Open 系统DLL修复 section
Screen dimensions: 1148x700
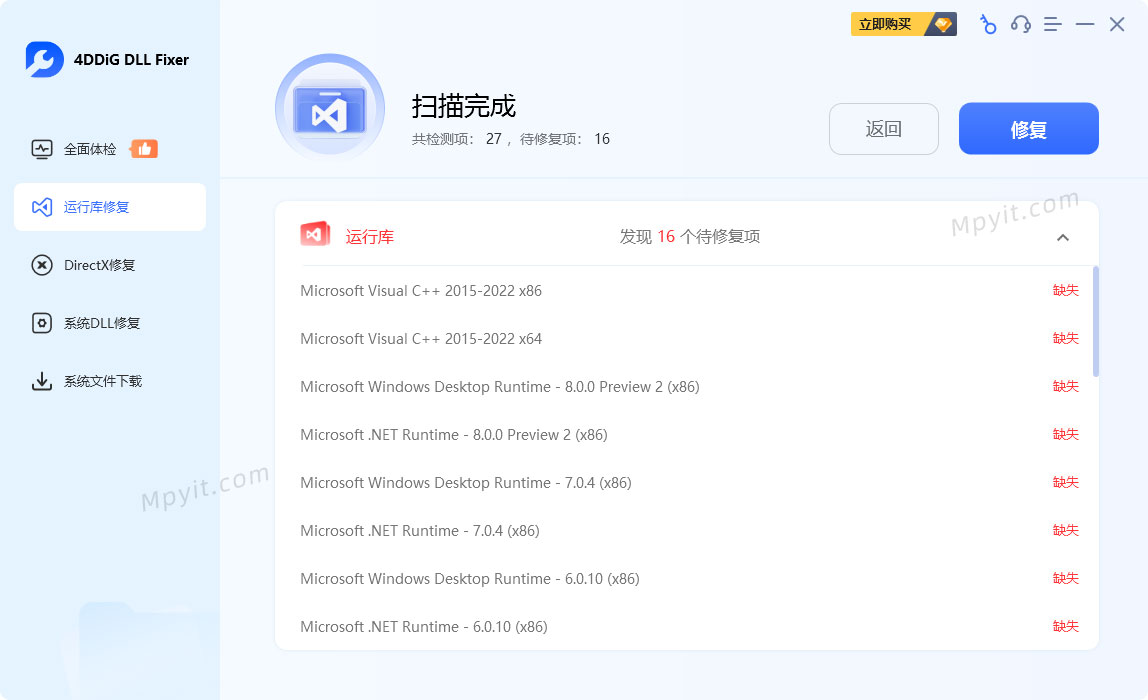click(x=110, y=323)
